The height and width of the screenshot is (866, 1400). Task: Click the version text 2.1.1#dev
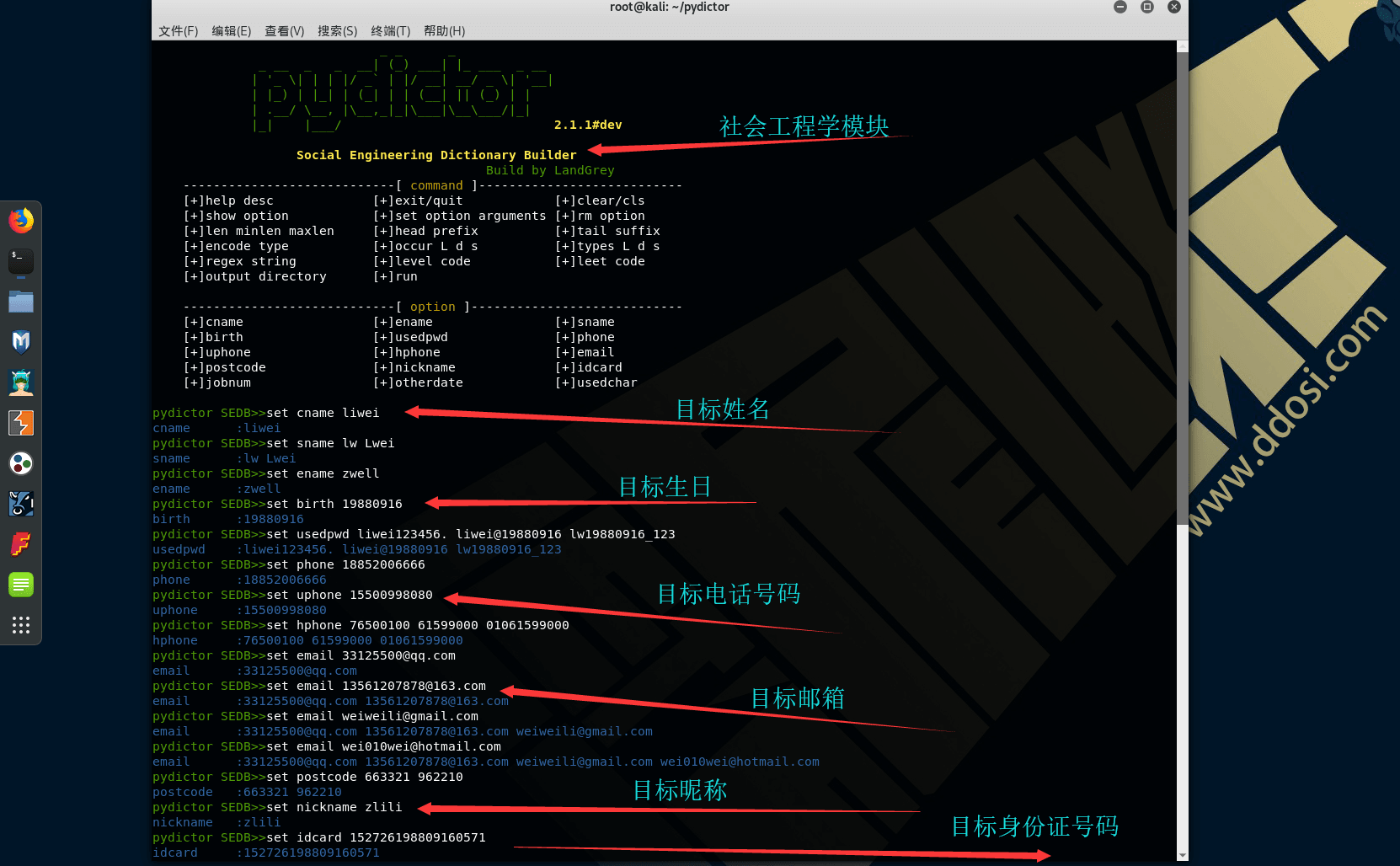[588, 125]
